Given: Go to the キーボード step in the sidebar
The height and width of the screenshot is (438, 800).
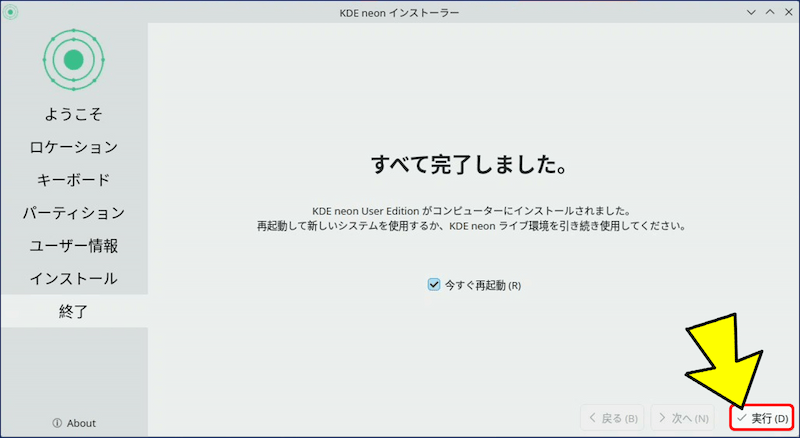Looking at the screenshot, I should click(x=73, y=180).
